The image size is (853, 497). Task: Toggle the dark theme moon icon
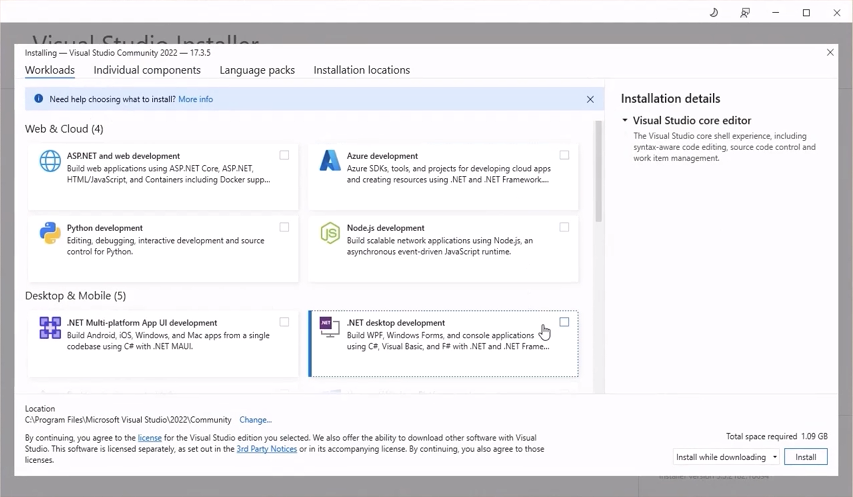[714, 13]
